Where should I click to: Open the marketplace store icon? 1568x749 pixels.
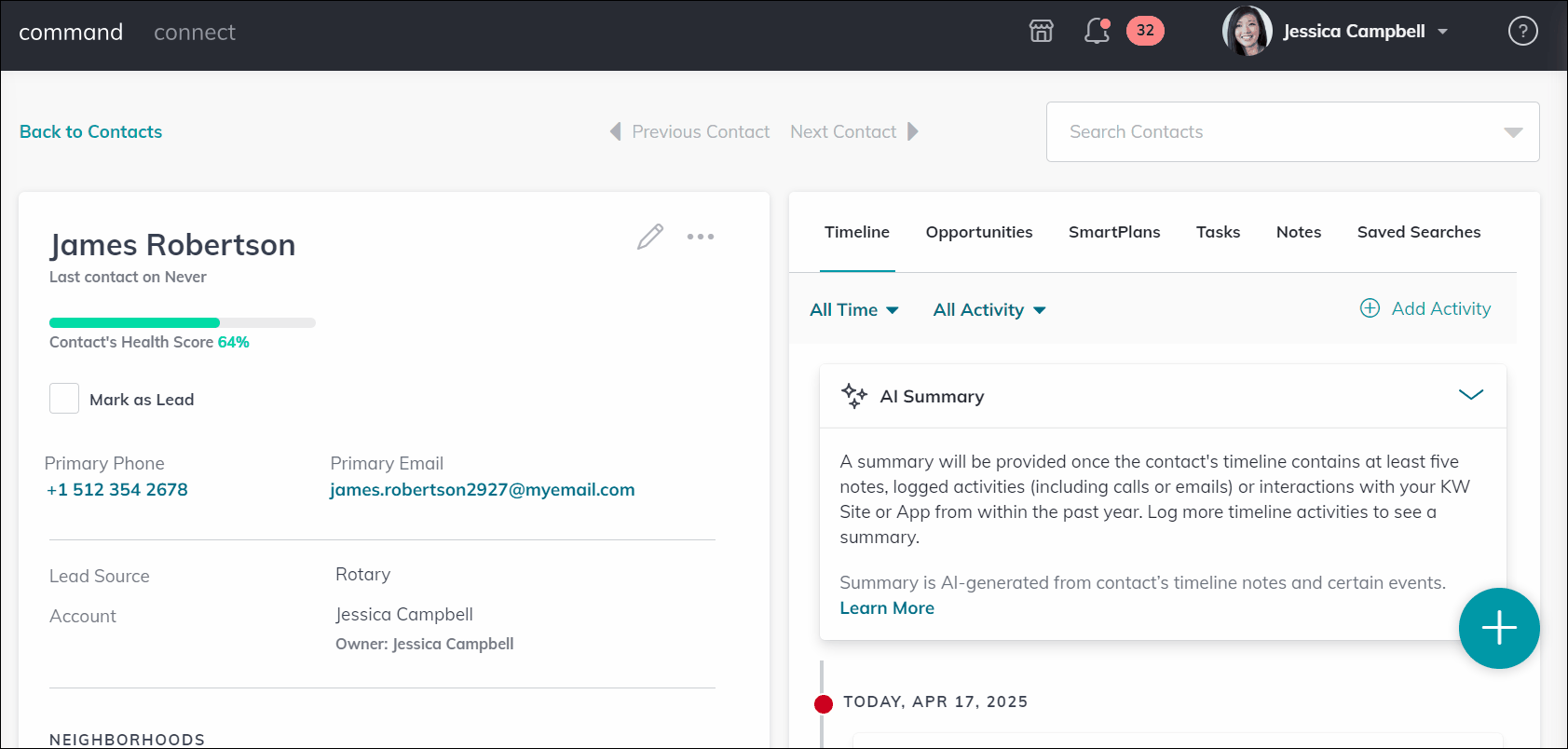coord(1041,31)
